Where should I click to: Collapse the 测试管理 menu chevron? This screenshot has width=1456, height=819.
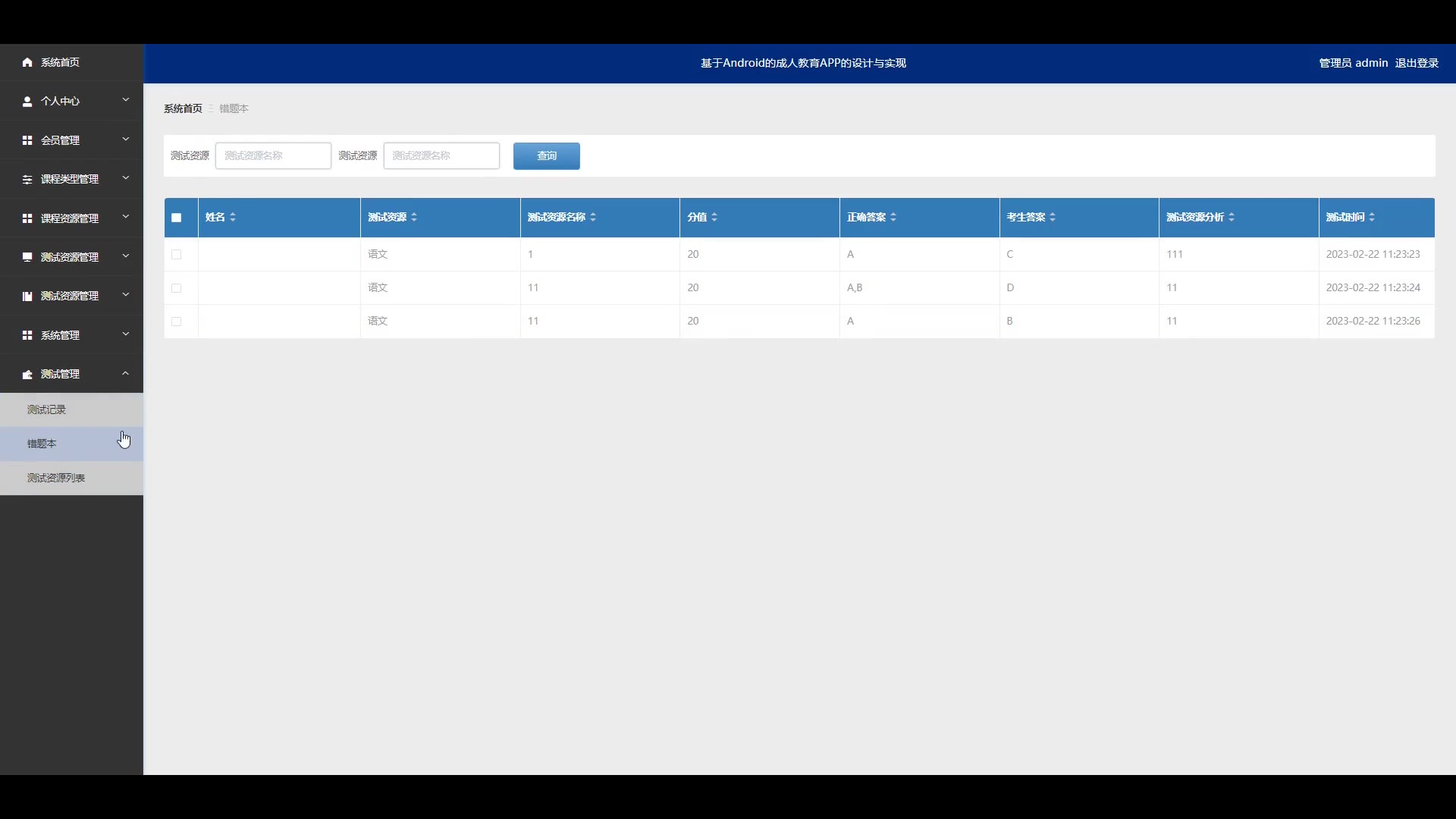tap(126, 374)
